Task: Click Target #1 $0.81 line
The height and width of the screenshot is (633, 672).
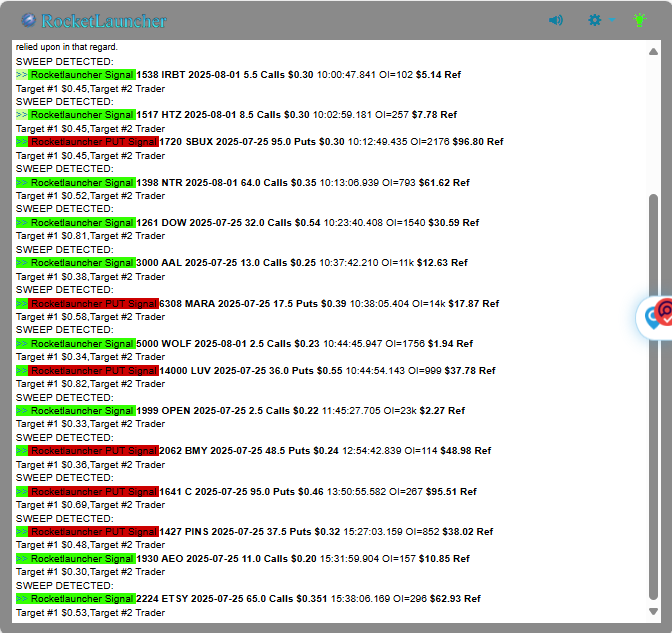Action: click(90, 236)
